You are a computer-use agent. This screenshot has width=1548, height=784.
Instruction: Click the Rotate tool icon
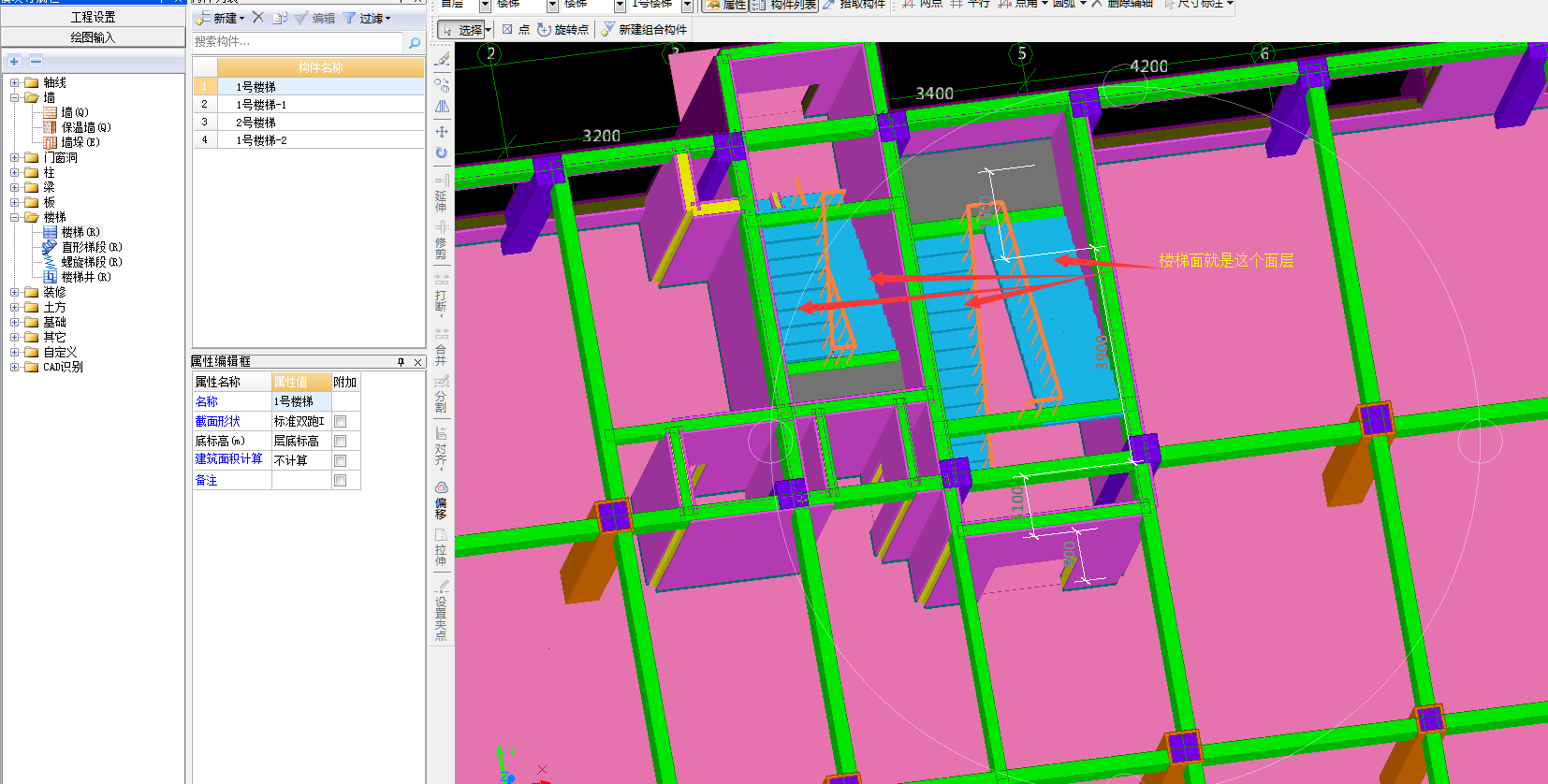442,152
